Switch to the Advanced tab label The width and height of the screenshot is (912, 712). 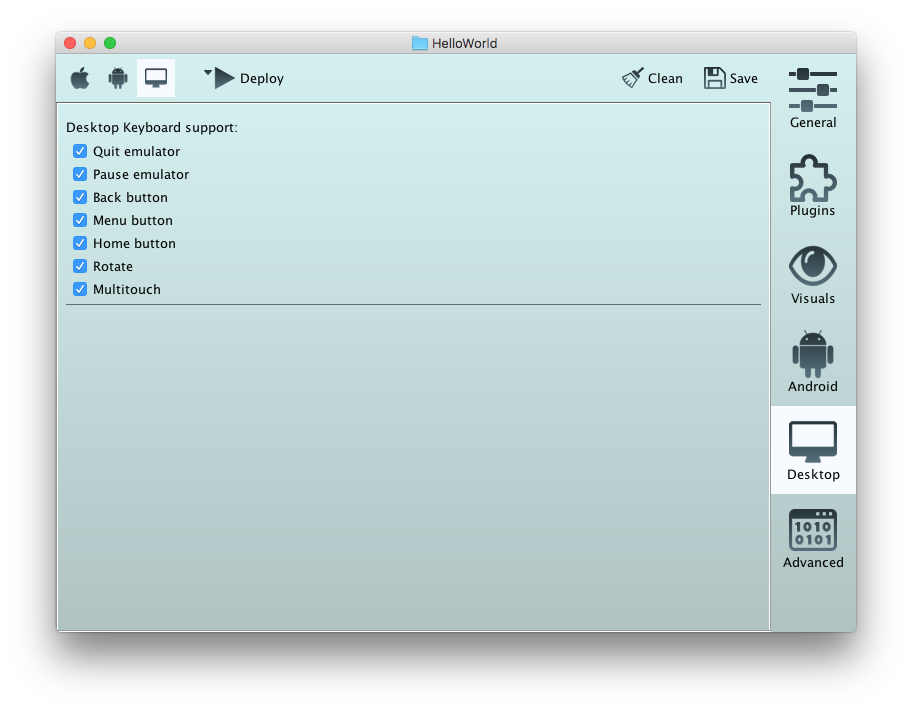[813, 563]
